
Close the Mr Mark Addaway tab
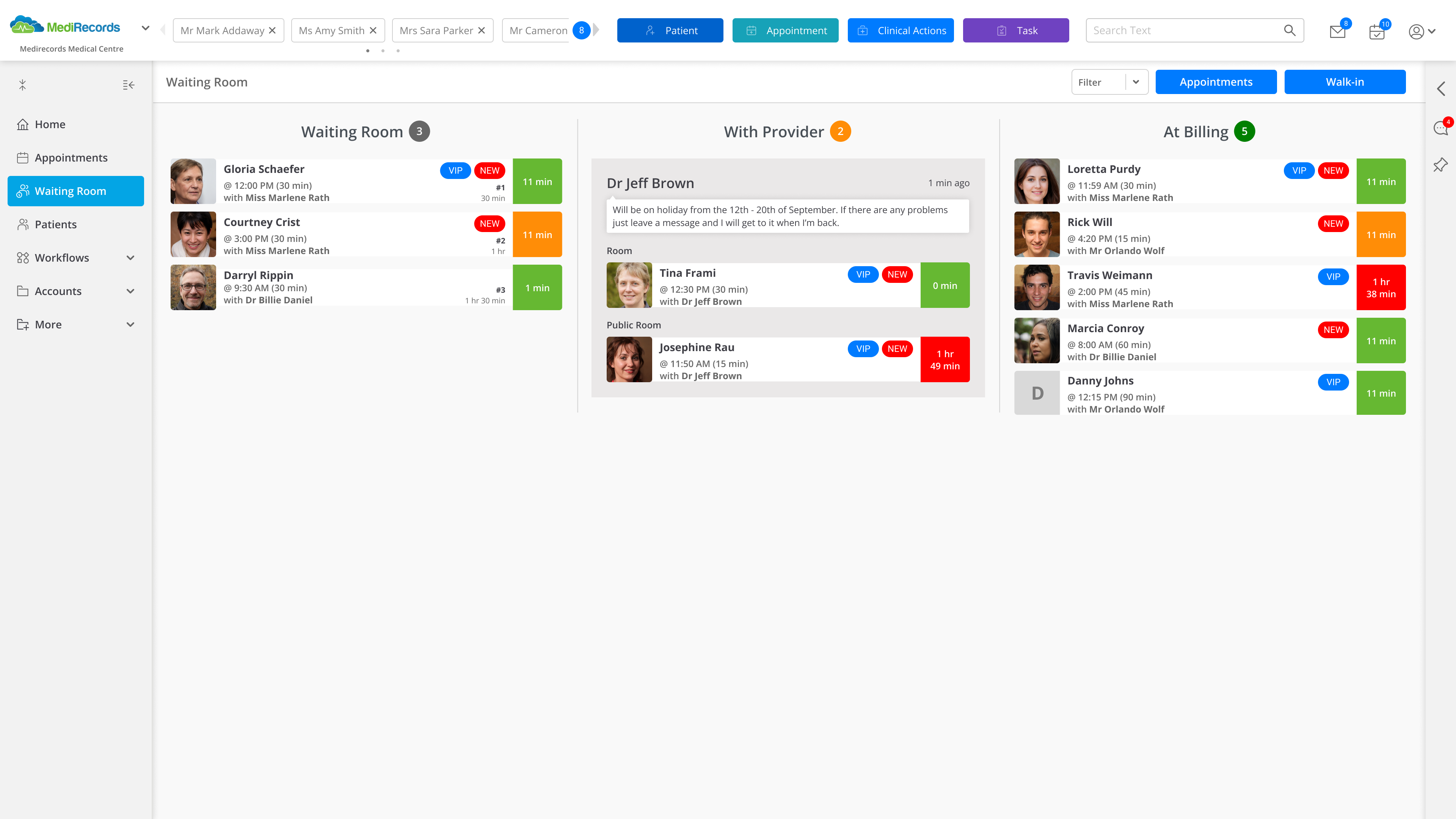[273, 30]
